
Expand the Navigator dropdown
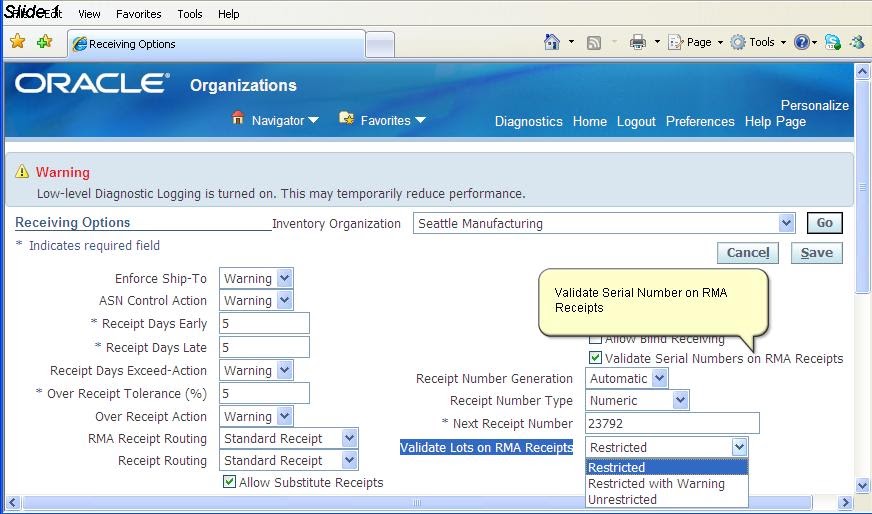click(x=313, y=120)
